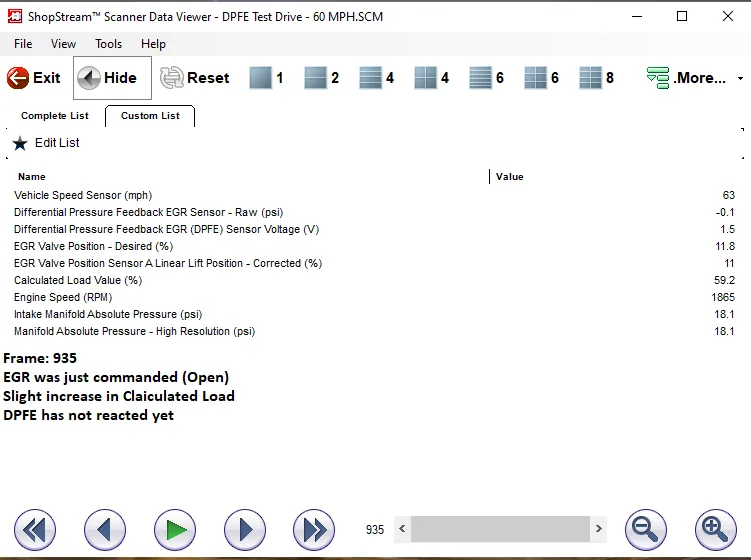Screen dimensions: 751x560
Task: Open the Tools menu
Action: point(108,44)
